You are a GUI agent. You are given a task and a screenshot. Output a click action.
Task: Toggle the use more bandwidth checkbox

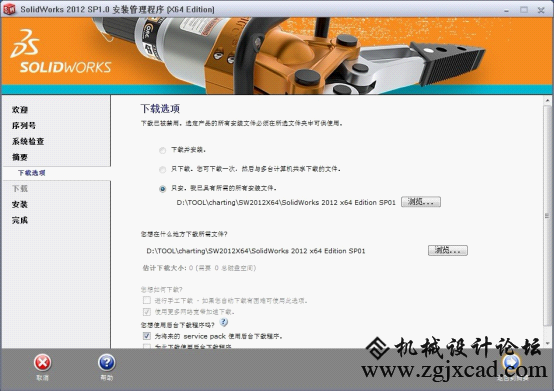(x=147, y=312)
